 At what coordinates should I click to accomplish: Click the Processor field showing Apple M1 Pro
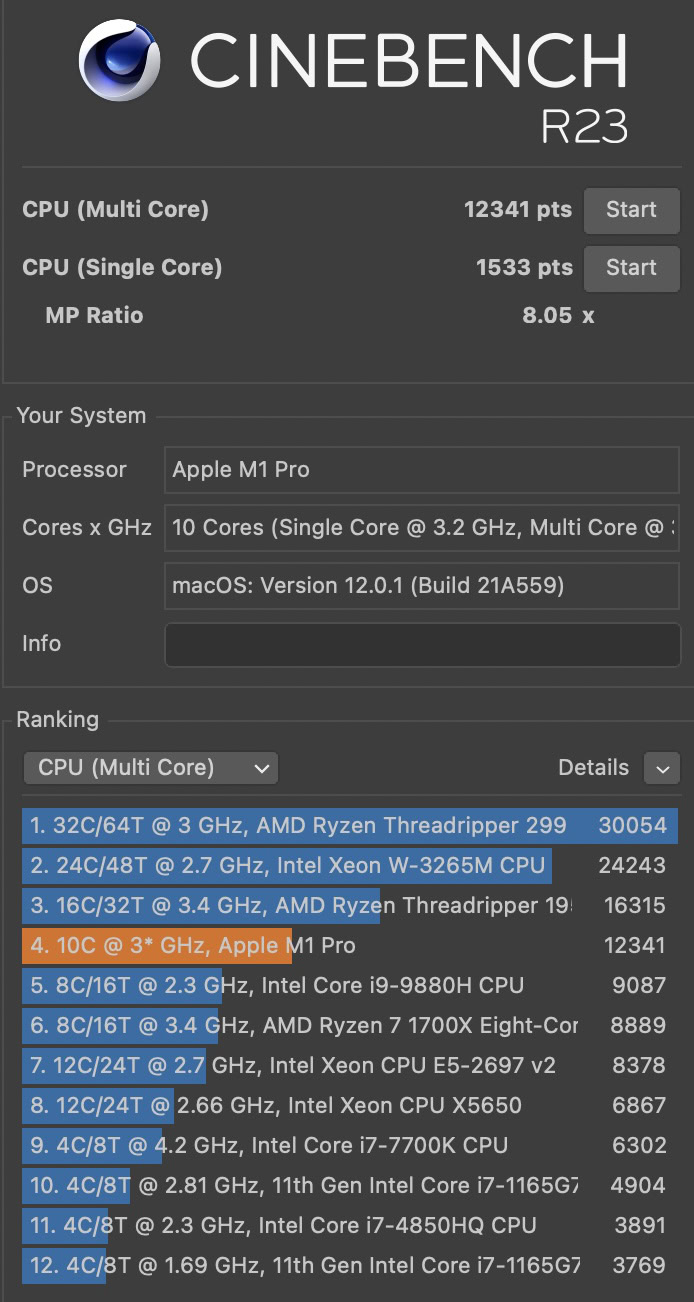[422, 470]
